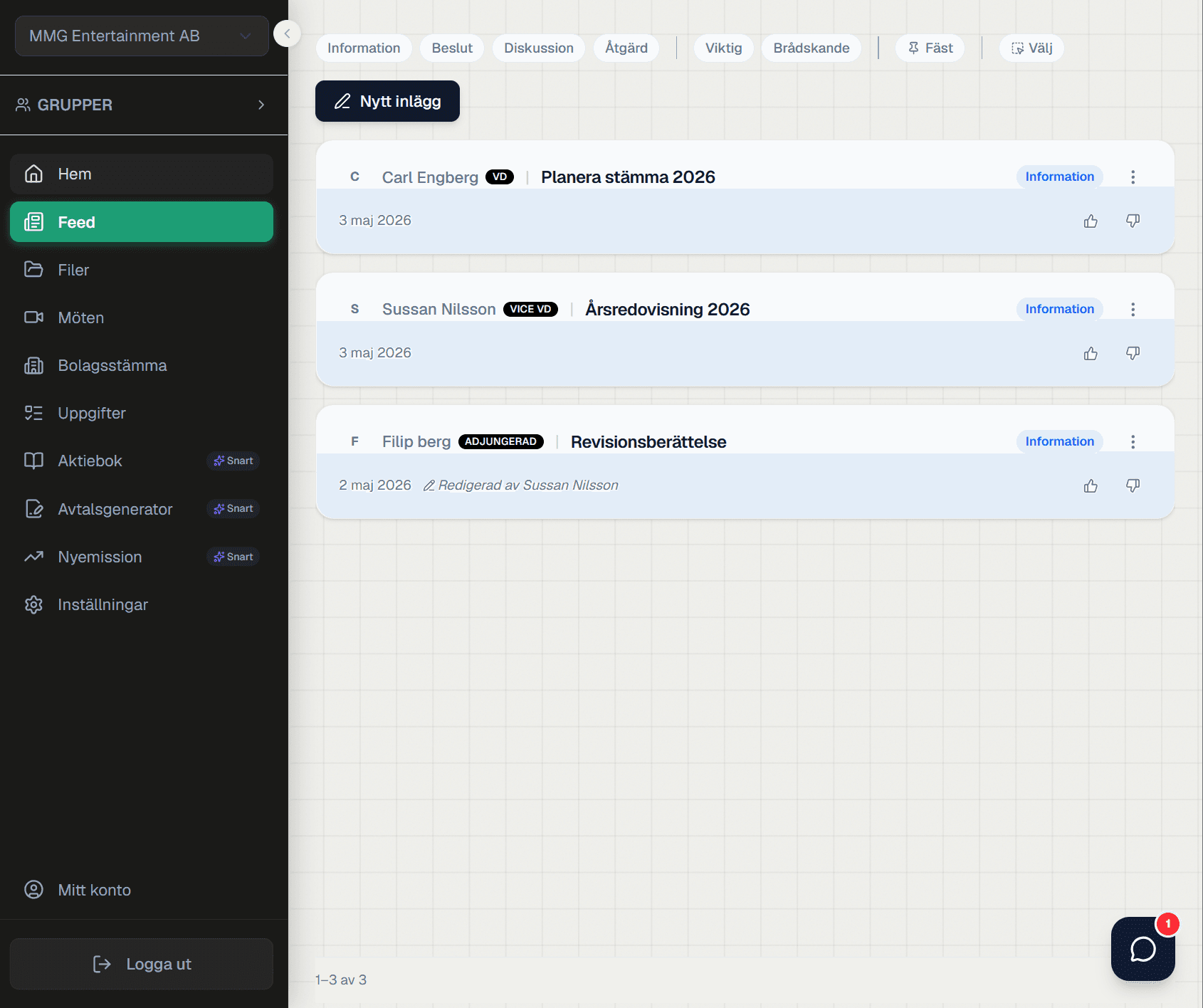The width and height of the screenshot is (1203, 1008).
Task: Collapse the sidebar with the arrow button
Action: tap(287, 33)
